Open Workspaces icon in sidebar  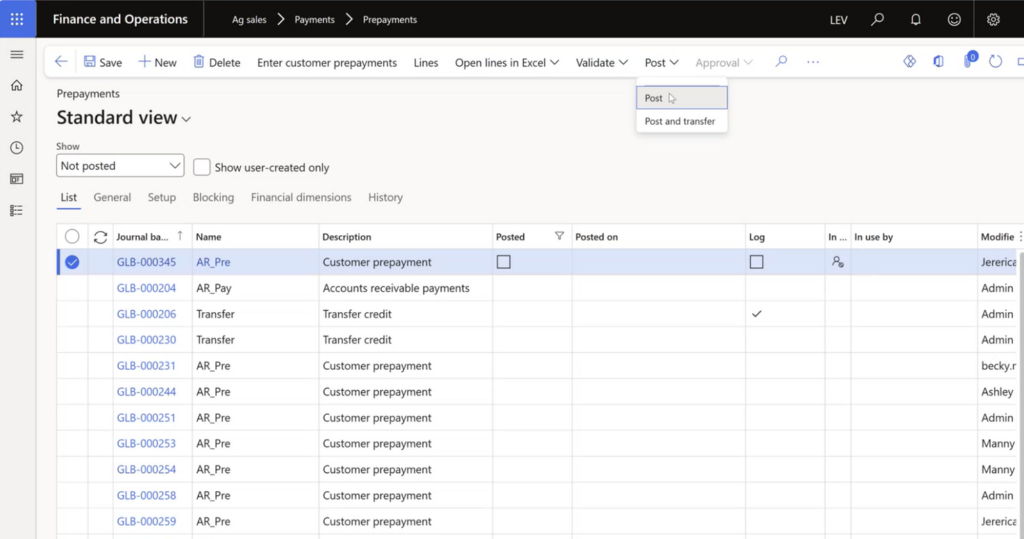(17, 179)
